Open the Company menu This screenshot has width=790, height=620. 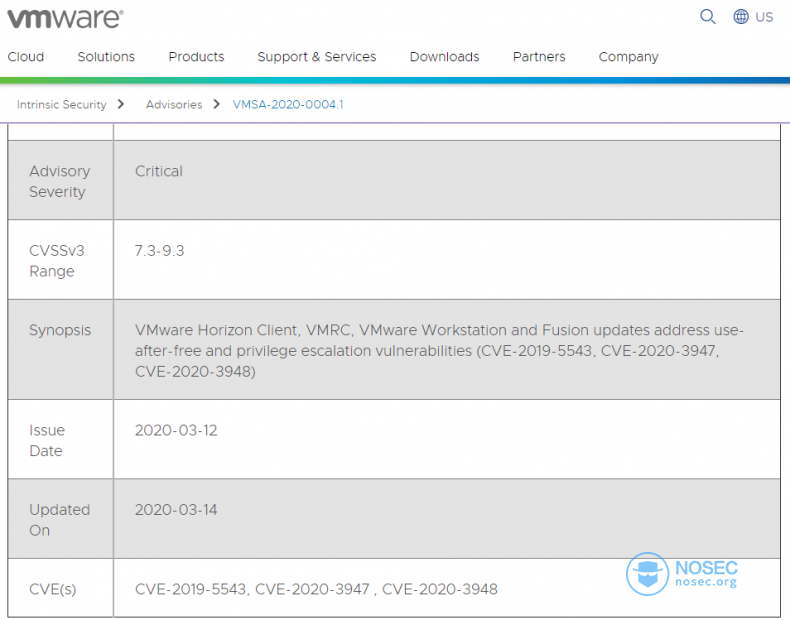(x=628, y=57)
